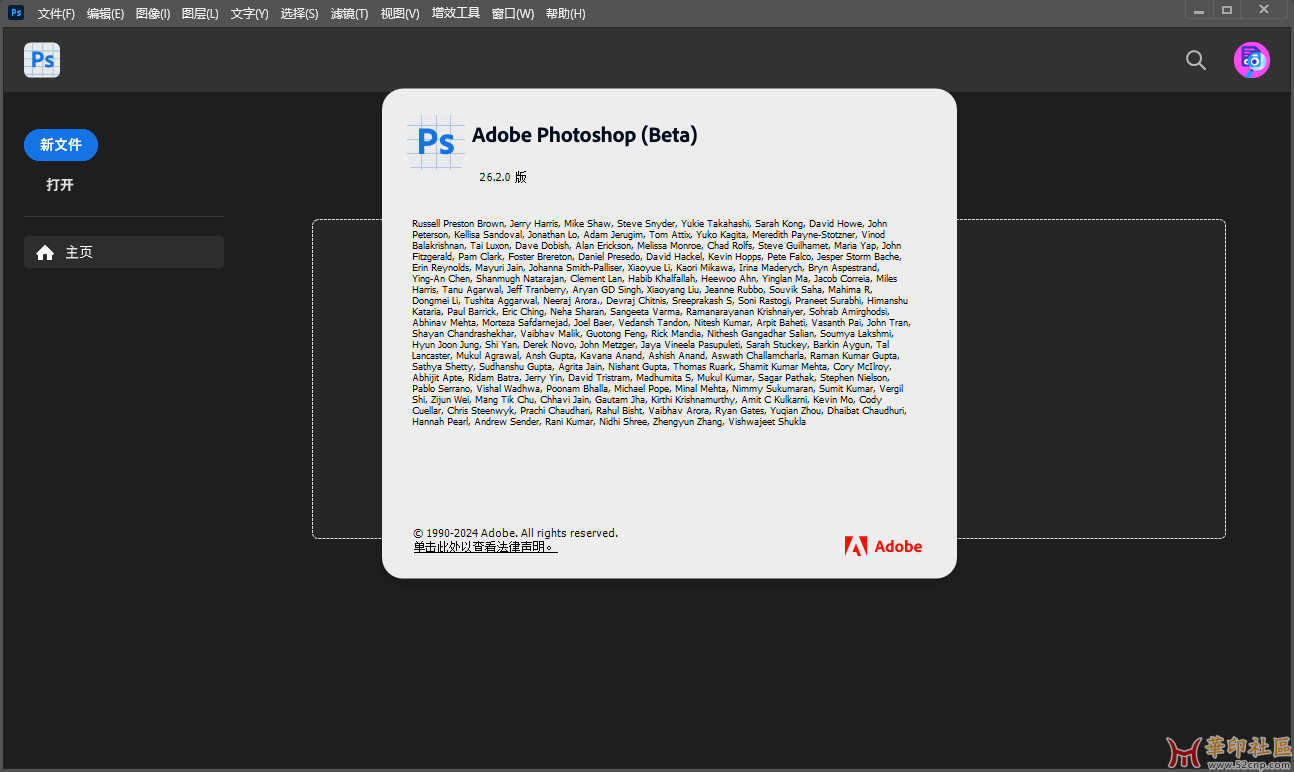Click the 打开 button
Image resolution: width=1294 pixels, height=772 pixels.
coord(60,185)
